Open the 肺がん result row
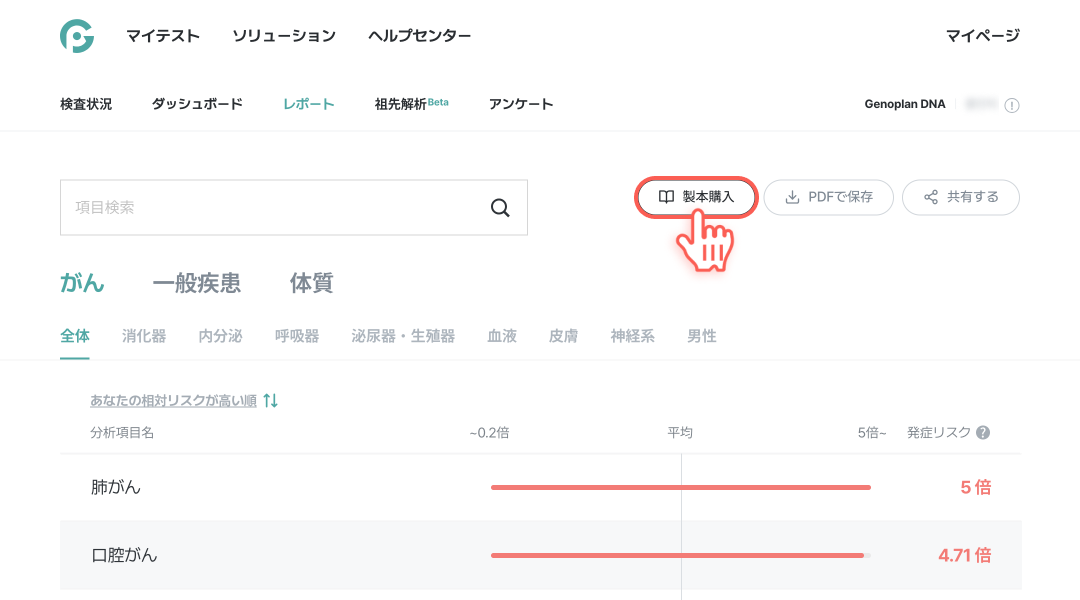 116,488
